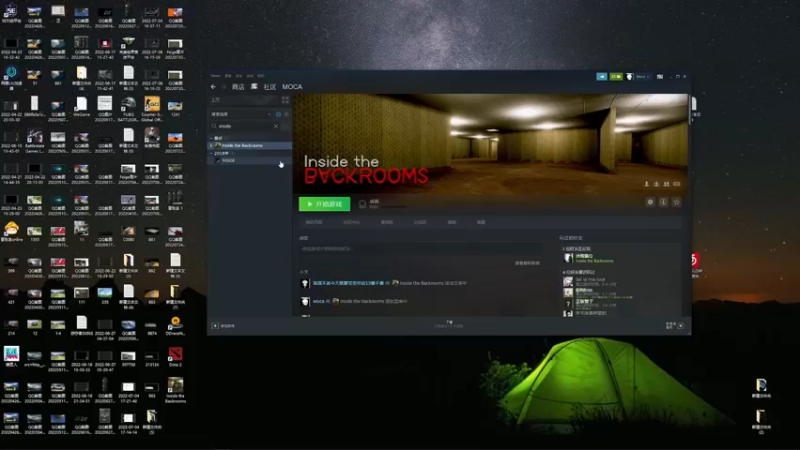The image size is (800, 450).
Task: Show game info via the circled i icon
Action: pos(663,202)
